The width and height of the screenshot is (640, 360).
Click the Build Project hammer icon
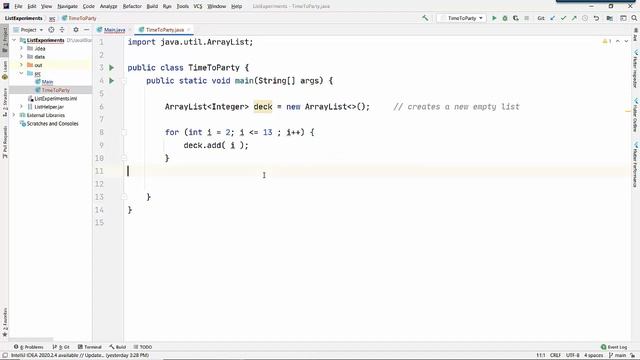tap(425, 18)
